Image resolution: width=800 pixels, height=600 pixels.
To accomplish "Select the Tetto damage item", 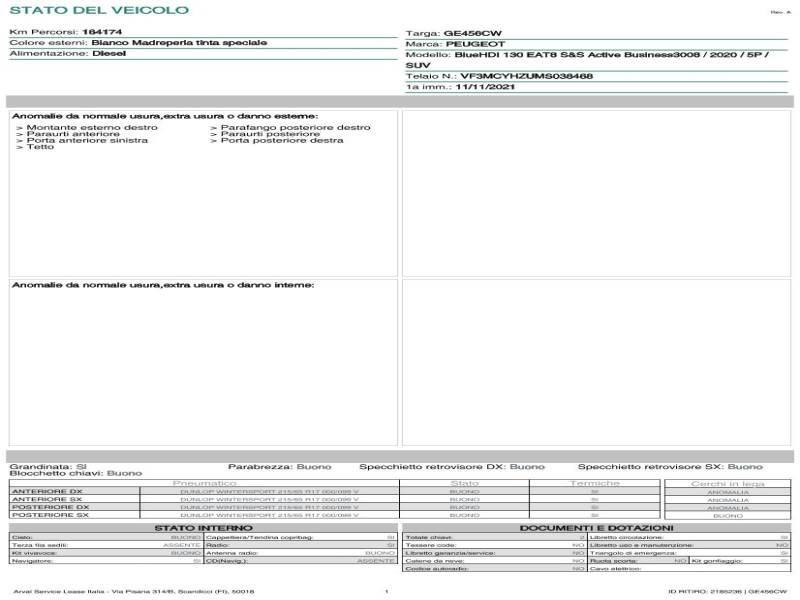I will click(x=40, y=147).
